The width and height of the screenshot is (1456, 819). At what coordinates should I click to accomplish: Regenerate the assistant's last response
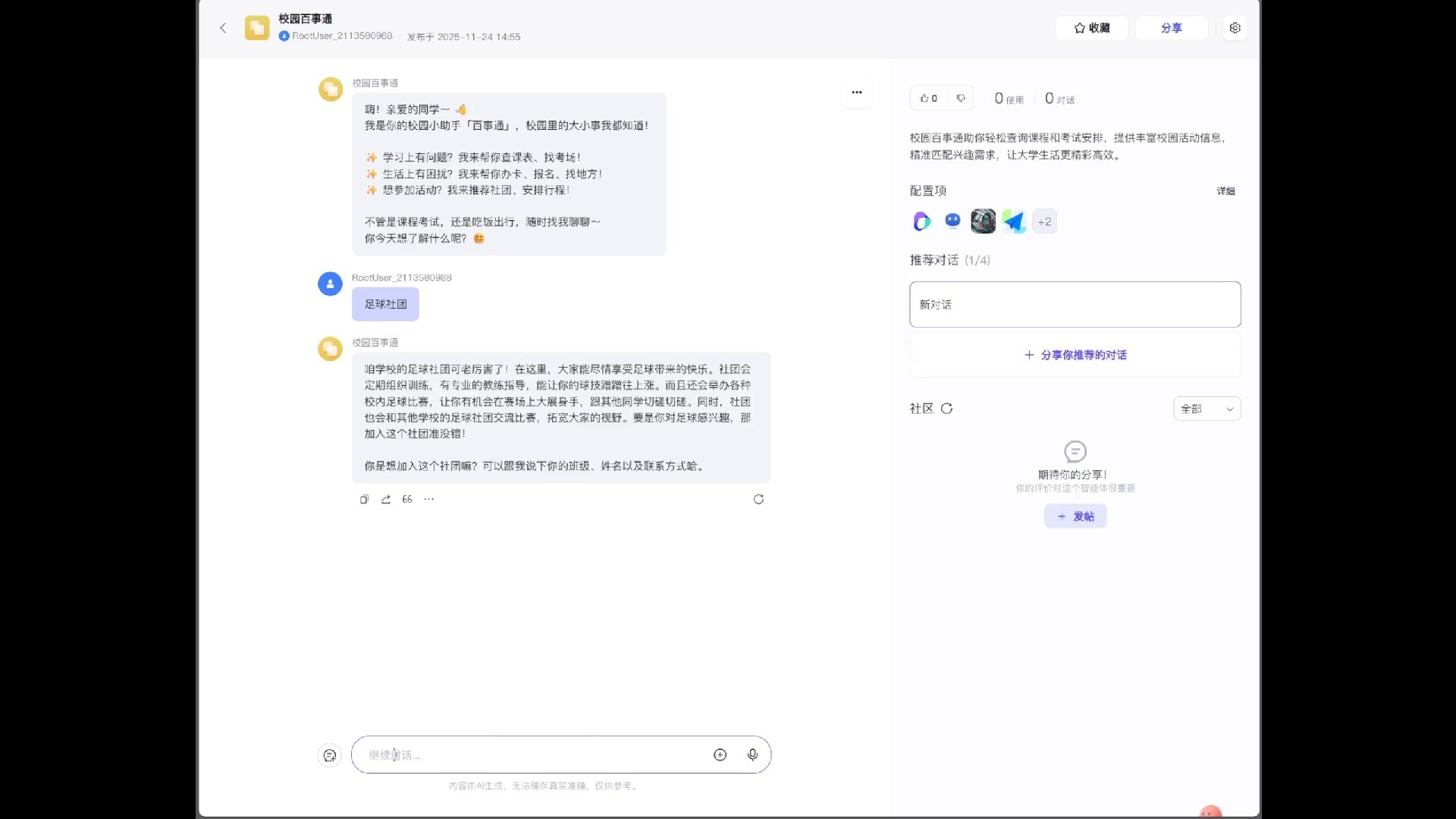[x=758, y=499]
